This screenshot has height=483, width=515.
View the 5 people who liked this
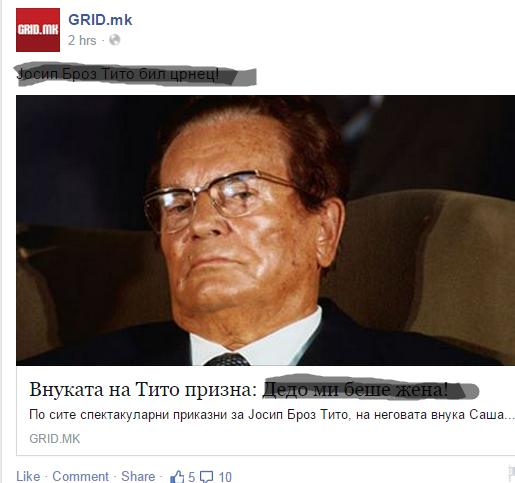[x=191, y=477]
